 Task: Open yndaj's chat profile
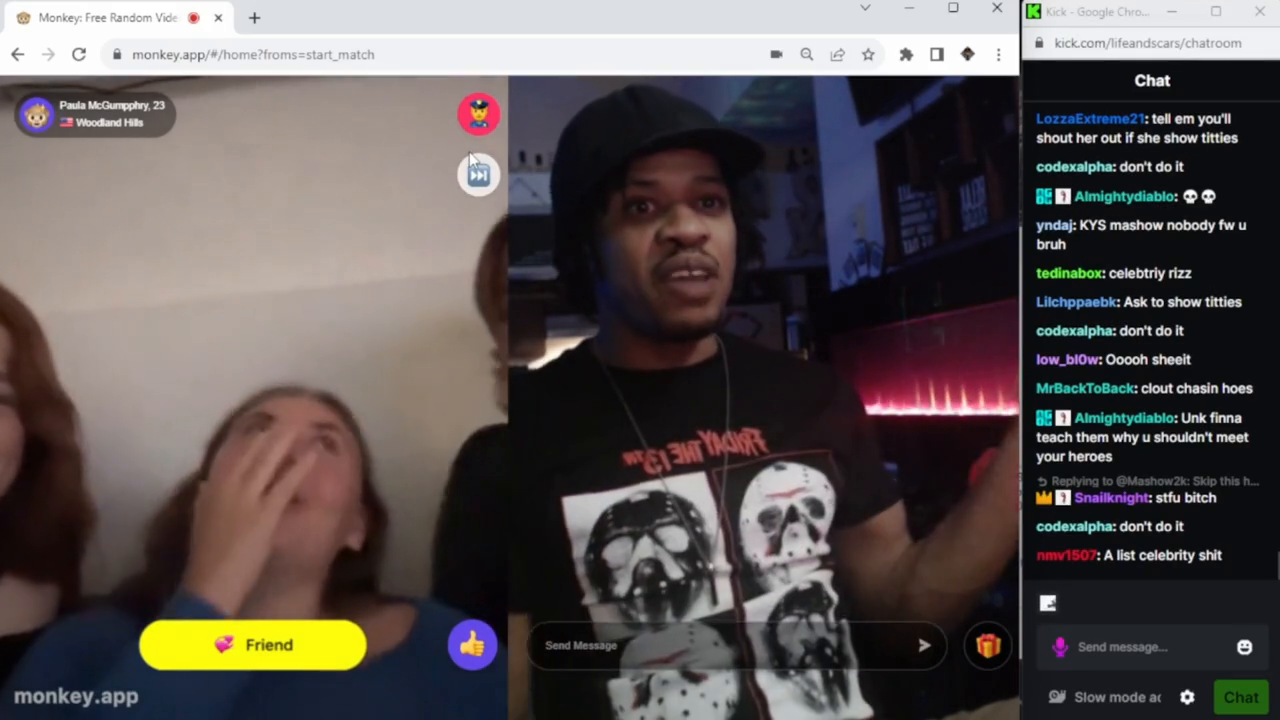tap(1054, 226)
